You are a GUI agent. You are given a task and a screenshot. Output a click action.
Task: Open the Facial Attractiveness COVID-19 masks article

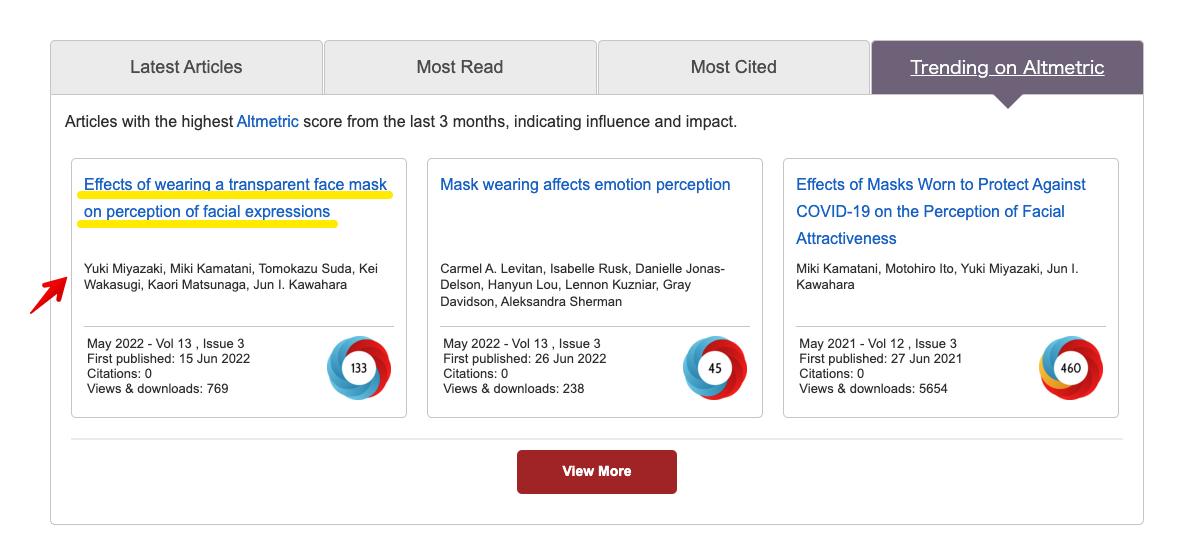click(940, 211)
